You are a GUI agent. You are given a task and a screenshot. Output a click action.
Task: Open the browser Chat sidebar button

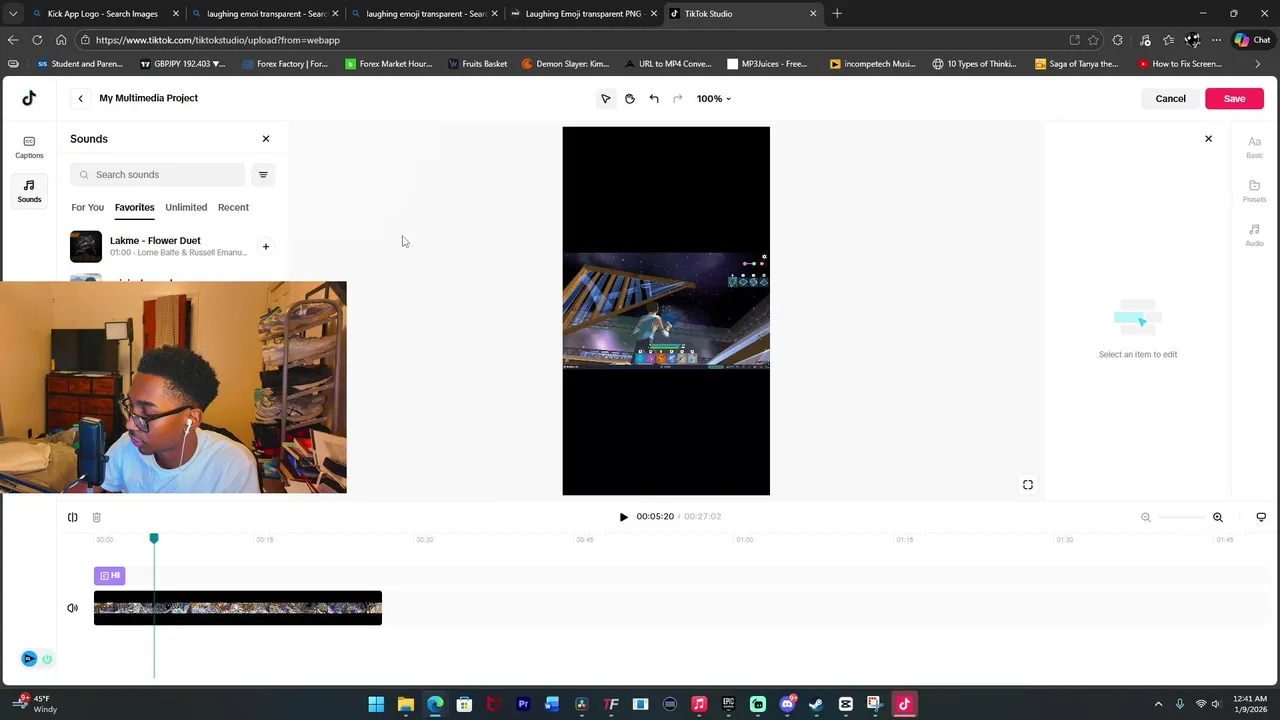click(x=1252, y=40)
